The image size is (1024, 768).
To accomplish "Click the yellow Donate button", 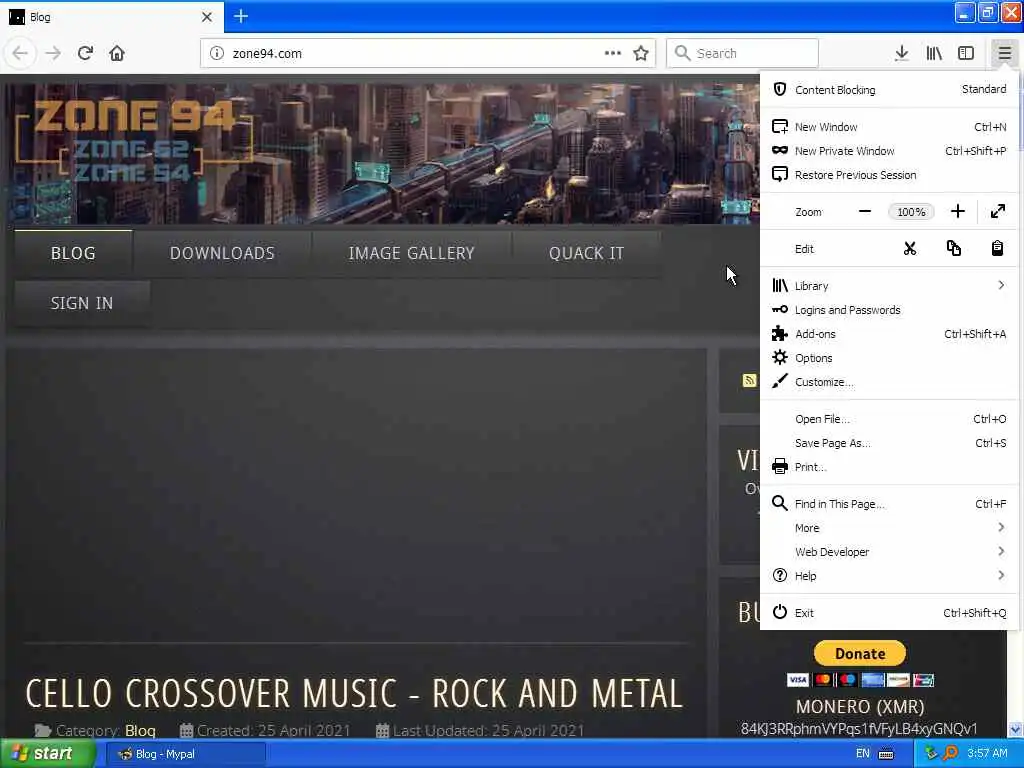I will [x=859, y=653].
